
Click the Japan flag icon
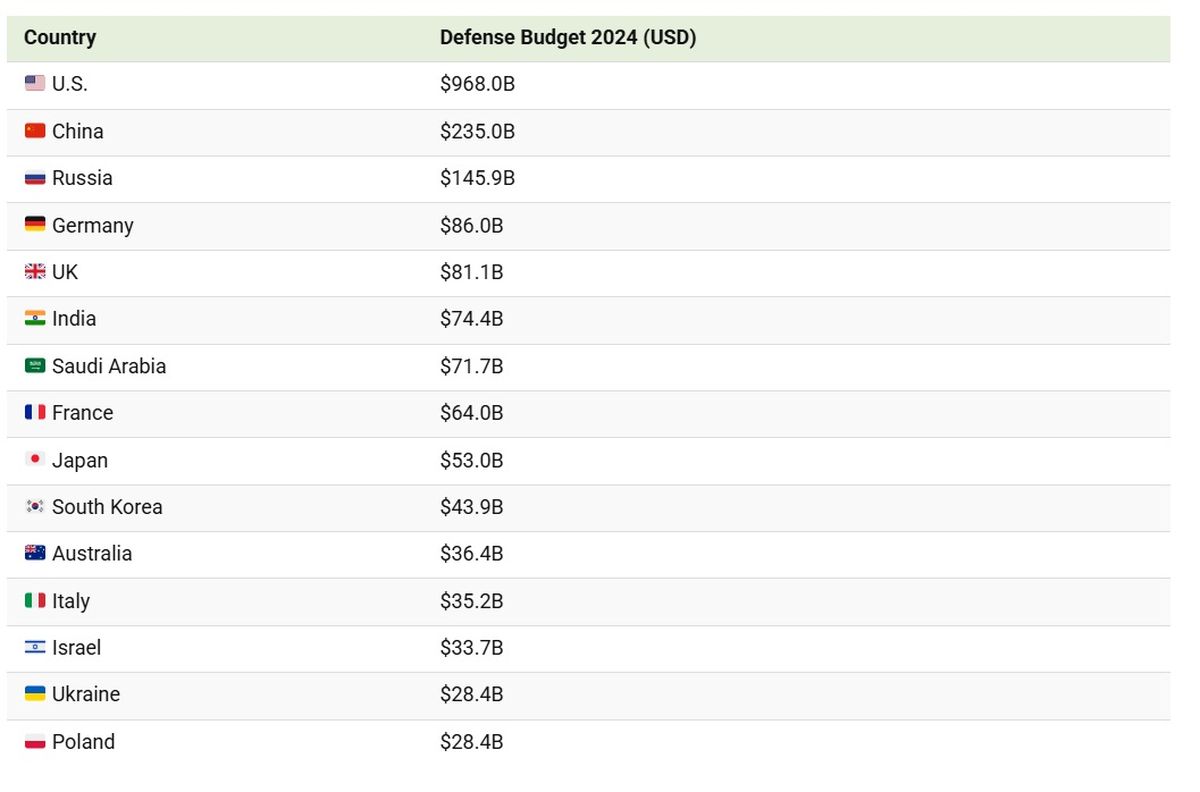point(35,460)
